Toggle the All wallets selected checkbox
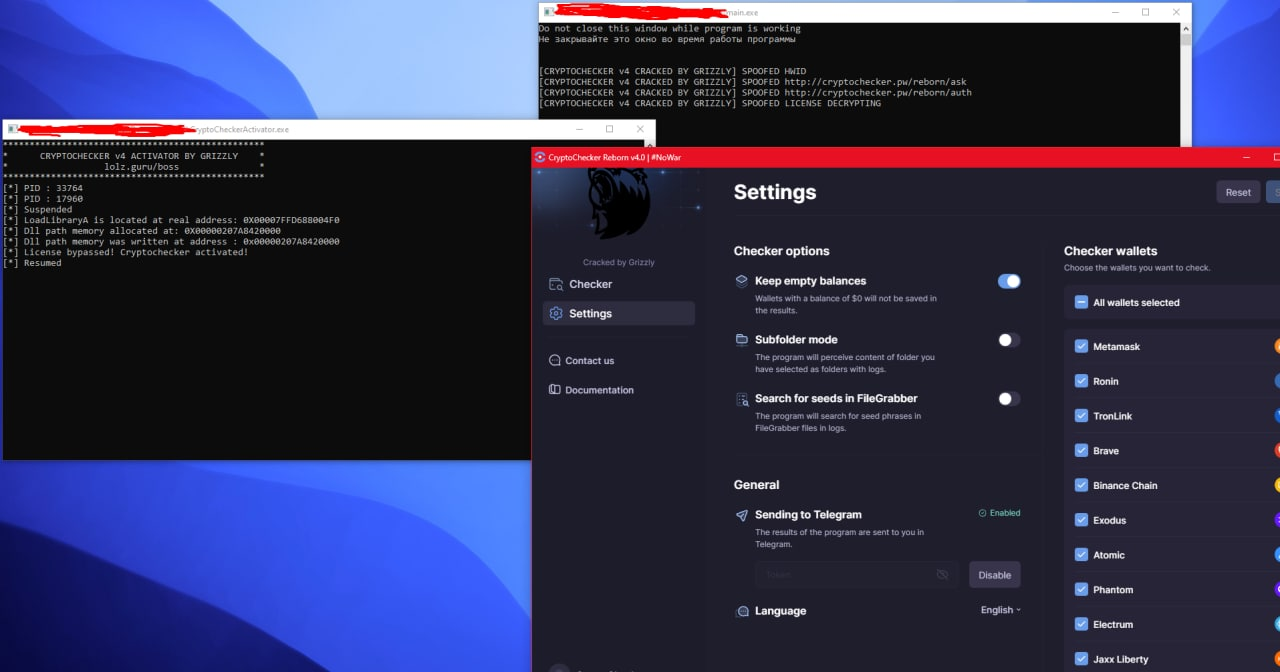 tap(1081, 302)
